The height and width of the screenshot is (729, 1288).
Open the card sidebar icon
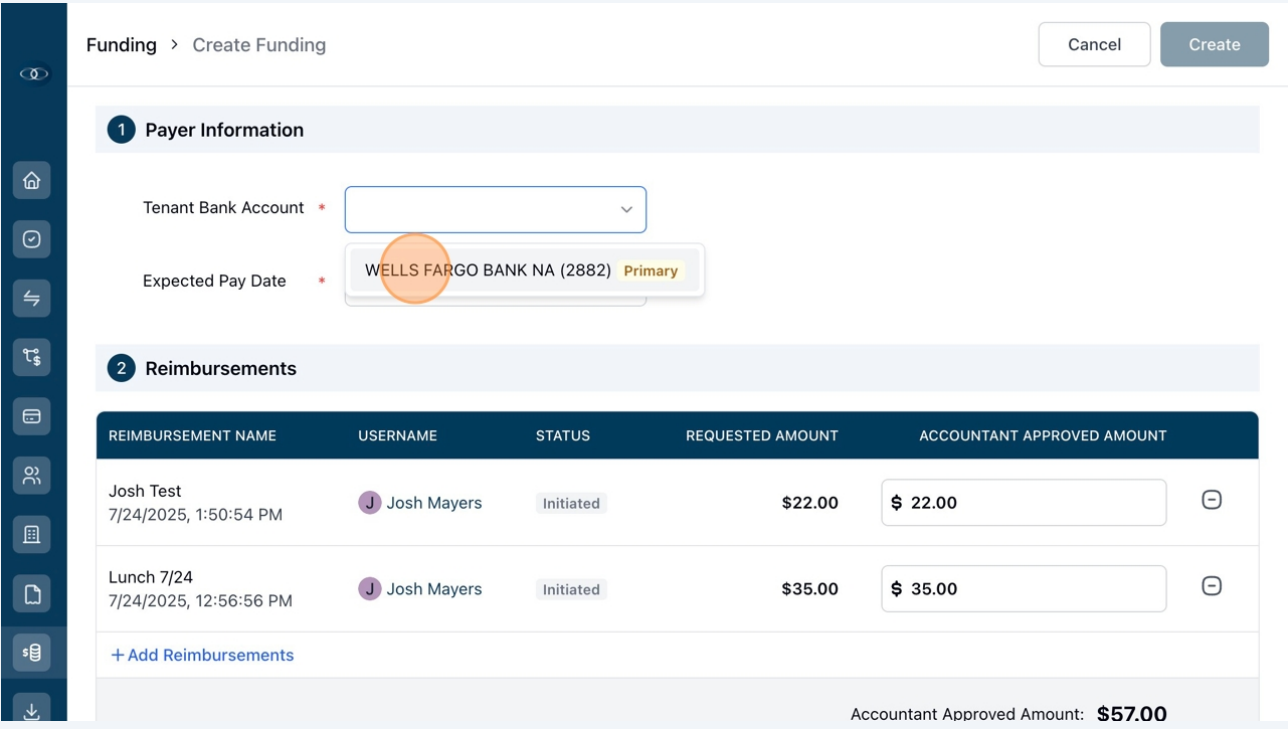(32, 416)
